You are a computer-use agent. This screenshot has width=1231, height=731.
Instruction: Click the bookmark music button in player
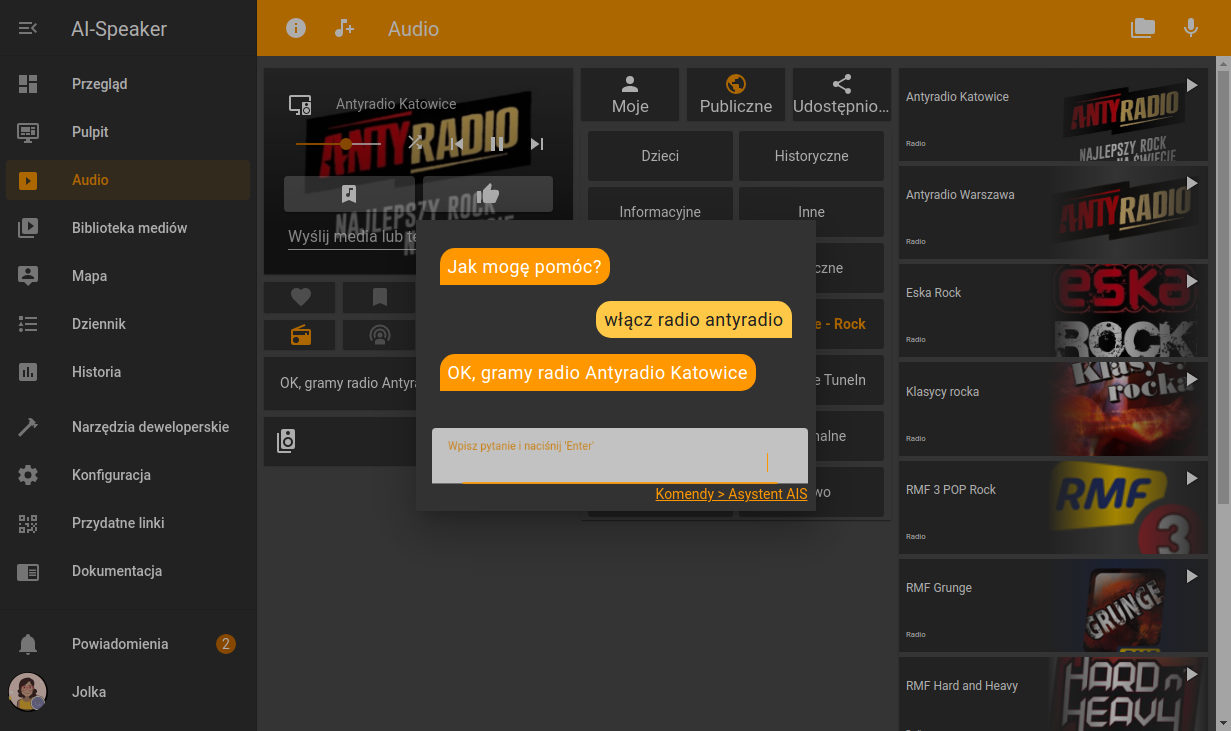pyautogui.click(x=349, y=194)
